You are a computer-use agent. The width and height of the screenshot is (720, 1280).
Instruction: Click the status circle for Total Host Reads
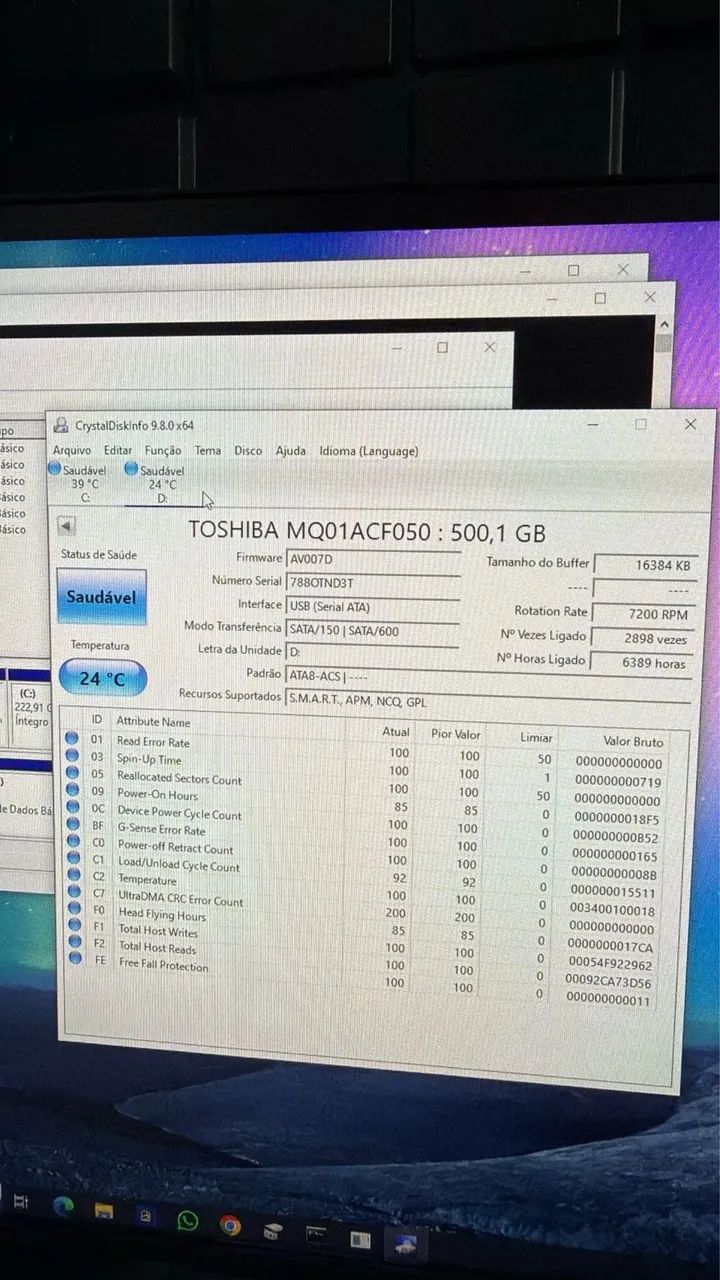(x=74, y=941)
